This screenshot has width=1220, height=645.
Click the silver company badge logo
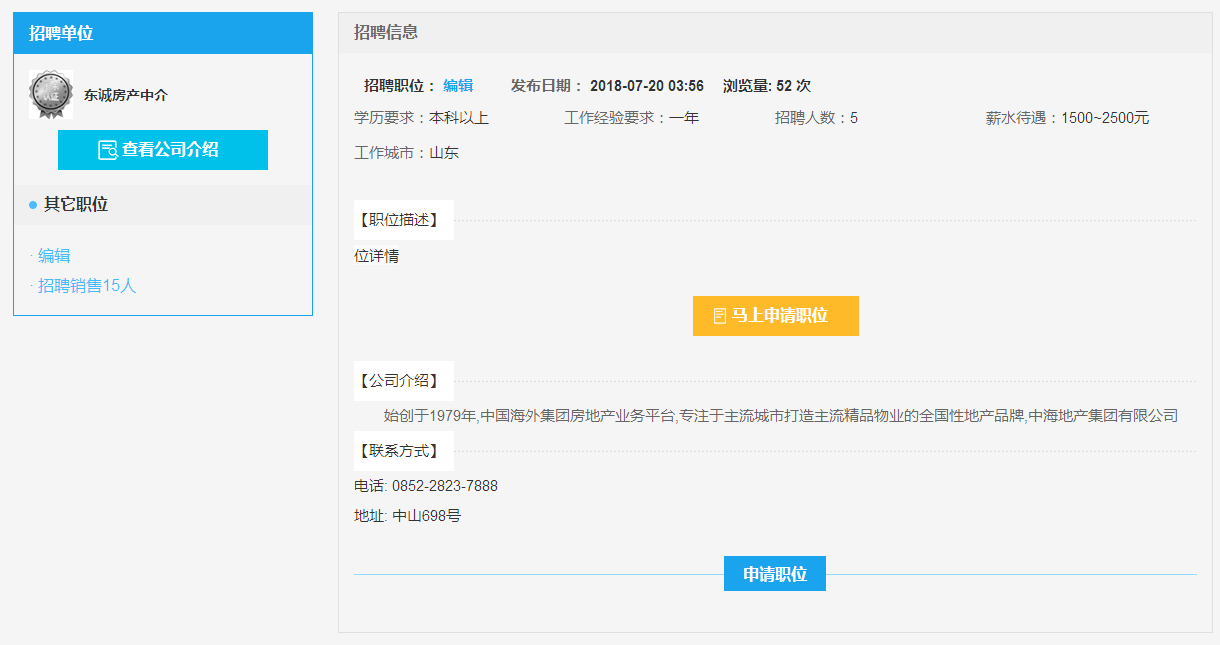[51, 95]
